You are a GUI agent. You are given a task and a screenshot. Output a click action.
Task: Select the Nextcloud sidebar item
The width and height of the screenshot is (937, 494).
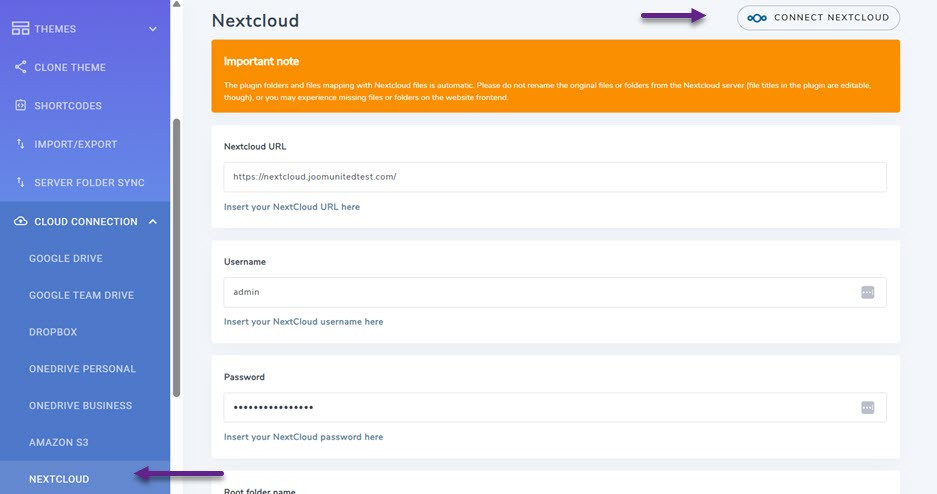point(59,479)
